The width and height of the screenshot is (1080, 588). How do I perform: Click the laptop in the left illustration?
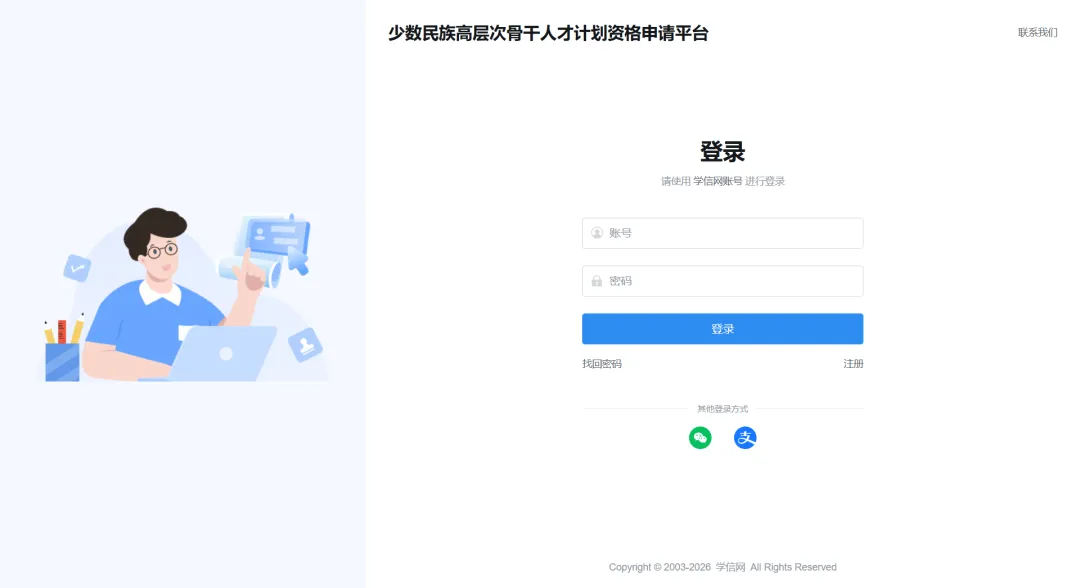tap(220, 353)
